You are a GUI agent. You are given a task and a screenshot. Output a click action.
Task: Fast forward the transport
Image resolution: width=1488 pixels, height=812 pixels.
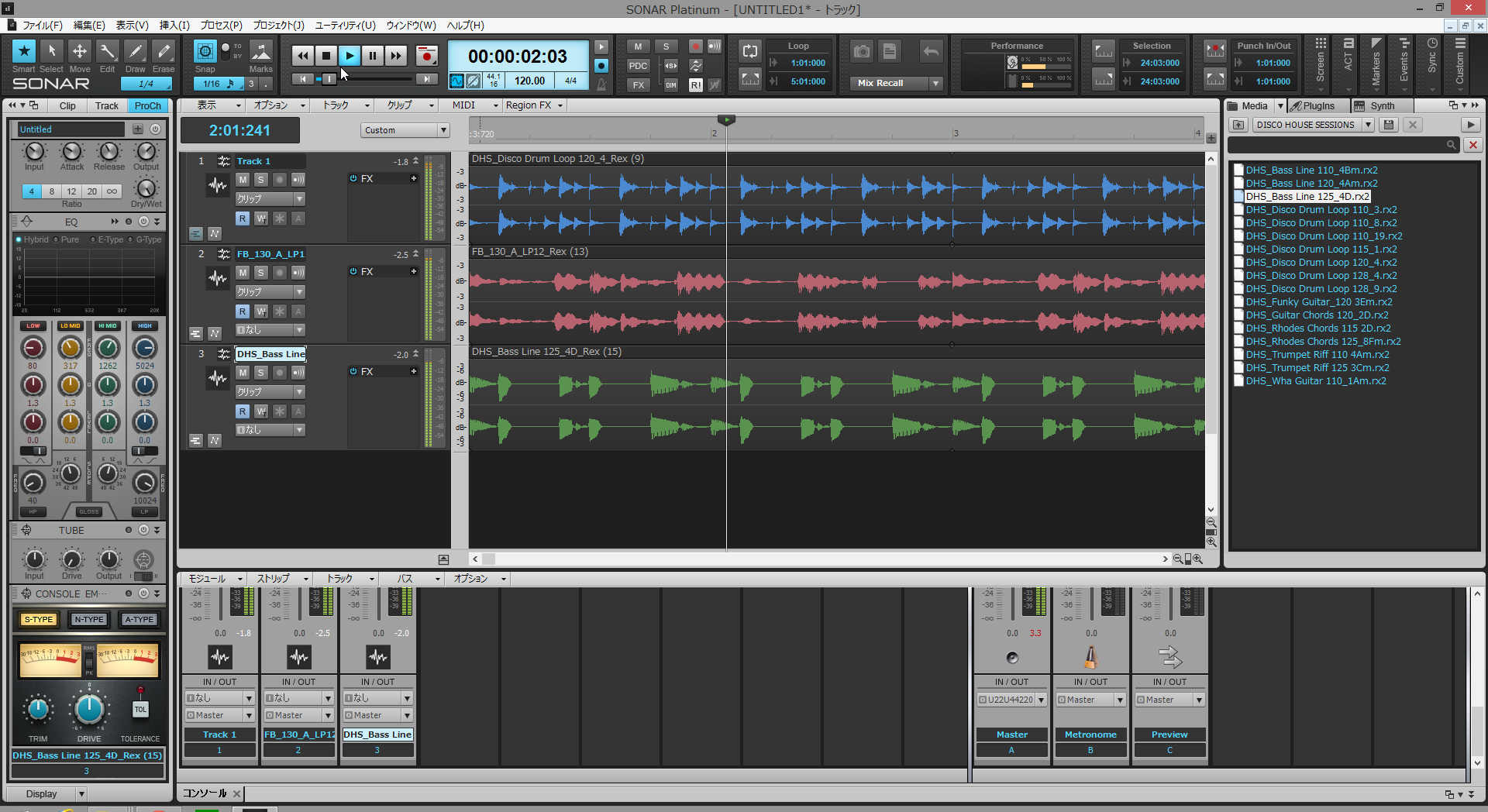pos(396,55)
